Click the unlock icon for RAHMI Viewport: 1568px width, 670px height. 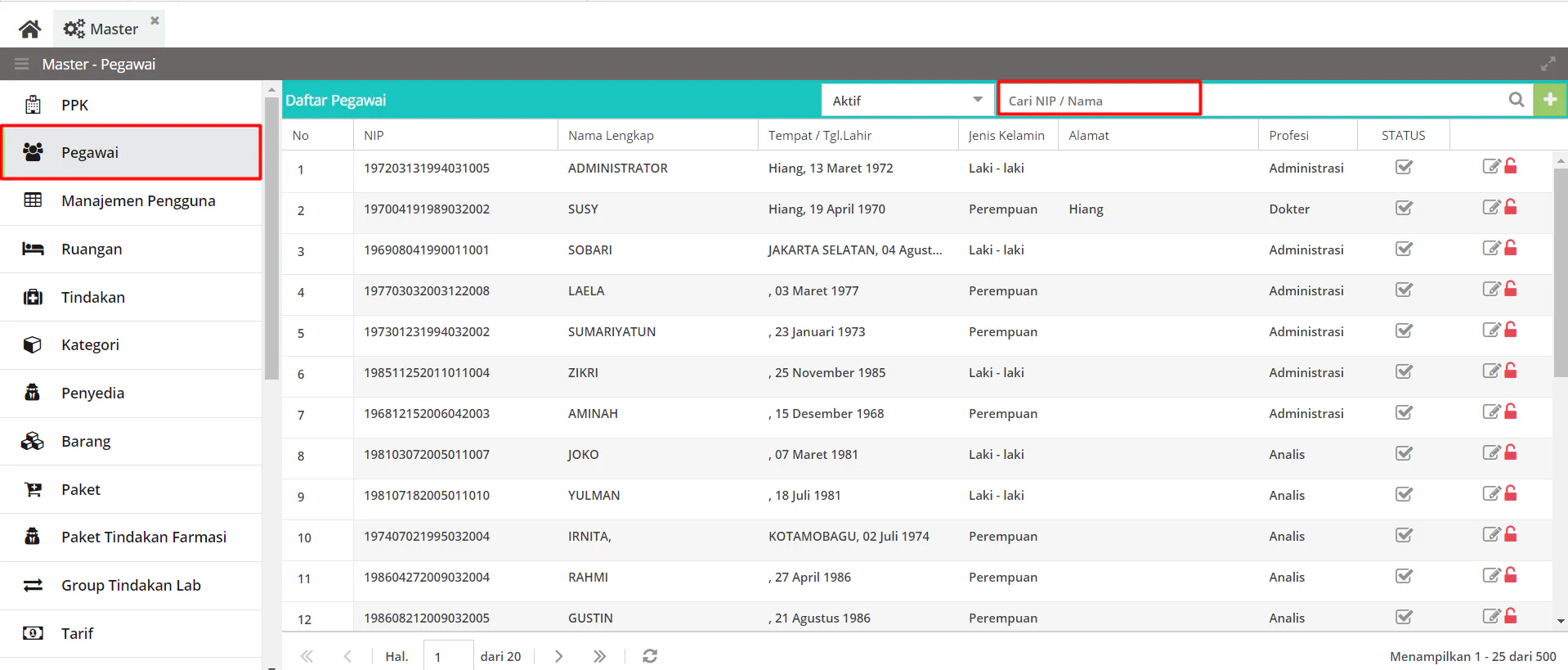[1511, 575]
